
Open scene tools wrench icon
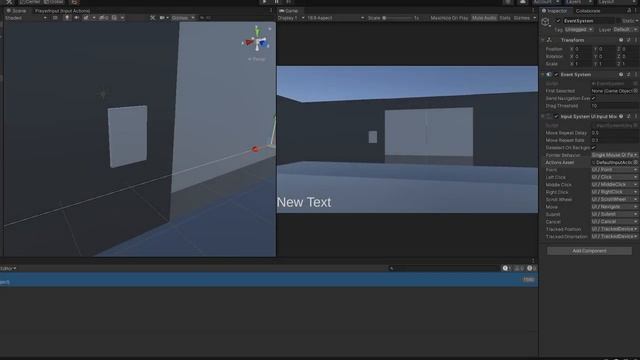(152, 18)
